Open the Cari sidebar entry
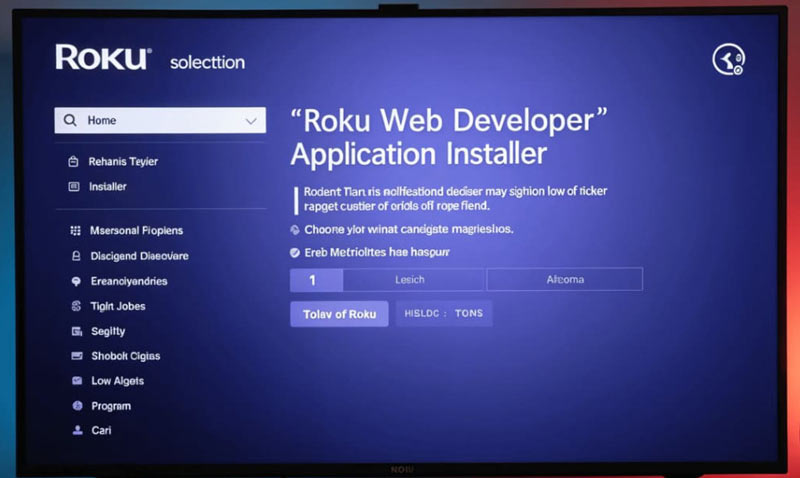Image resolution: width=800 pixels, height=478 pixels. coord(101,430)
